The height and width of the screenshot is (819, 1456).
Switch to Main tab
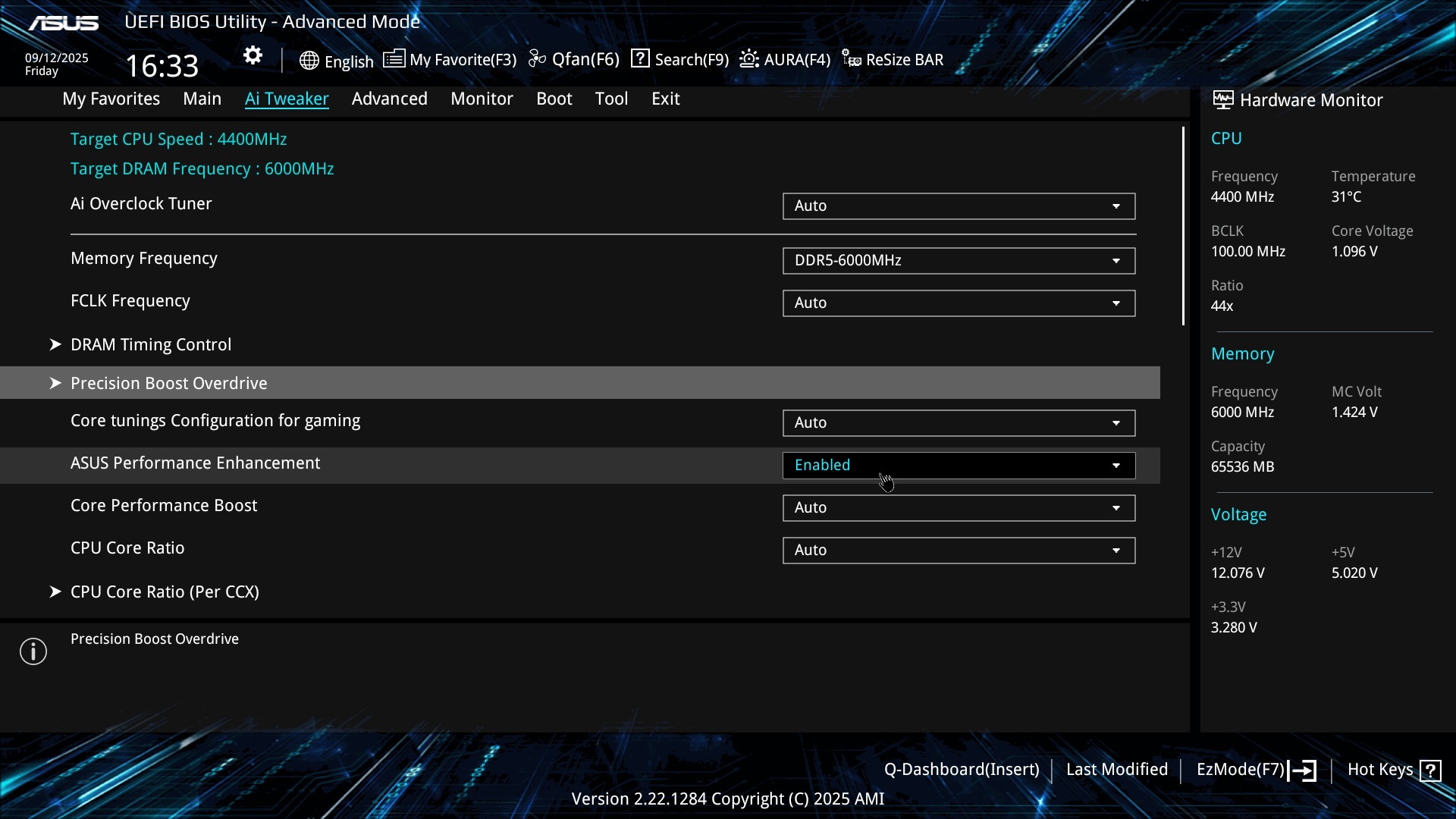click(x=202, y=99)
